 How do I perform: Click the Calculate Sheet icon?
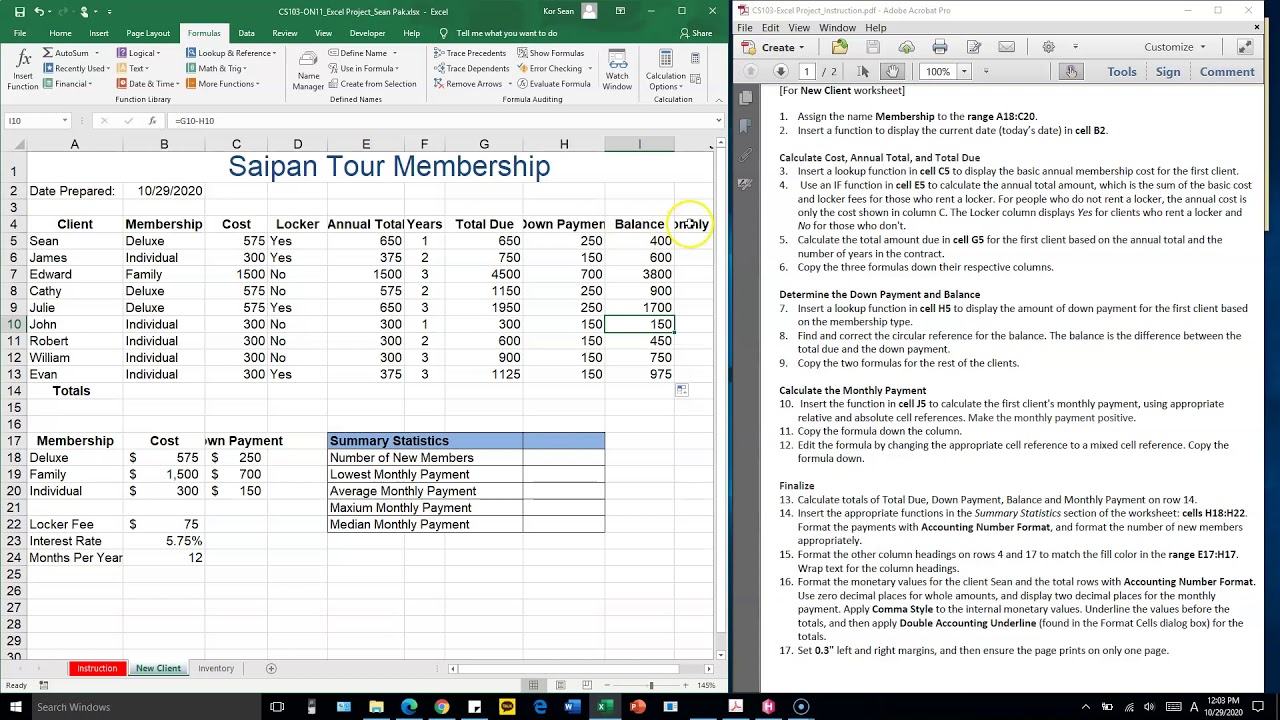tap(696, 81)
